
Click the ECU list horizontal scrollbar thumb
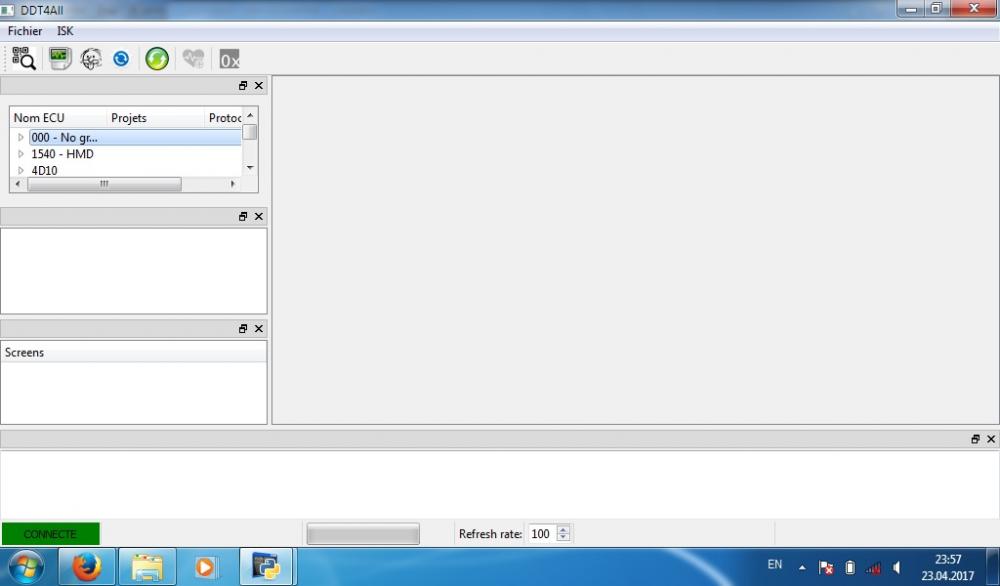[x=105, y=184]
